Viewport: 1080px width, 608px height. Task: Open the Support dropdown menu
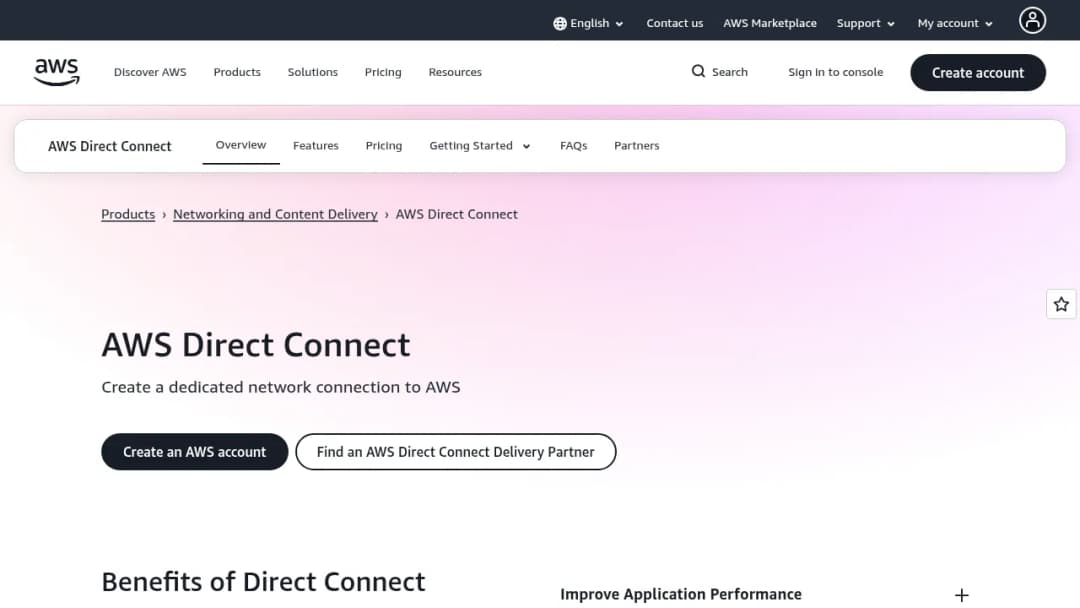[865, 23]
